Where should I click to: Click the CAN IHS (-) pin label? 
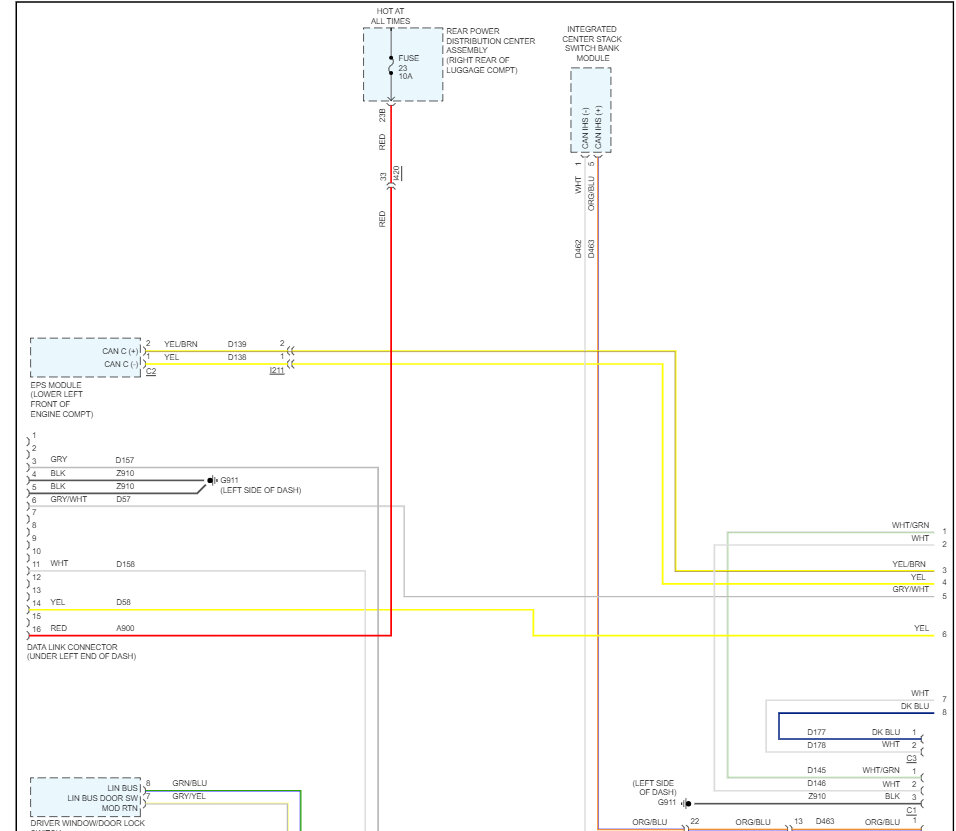[585, 129]
